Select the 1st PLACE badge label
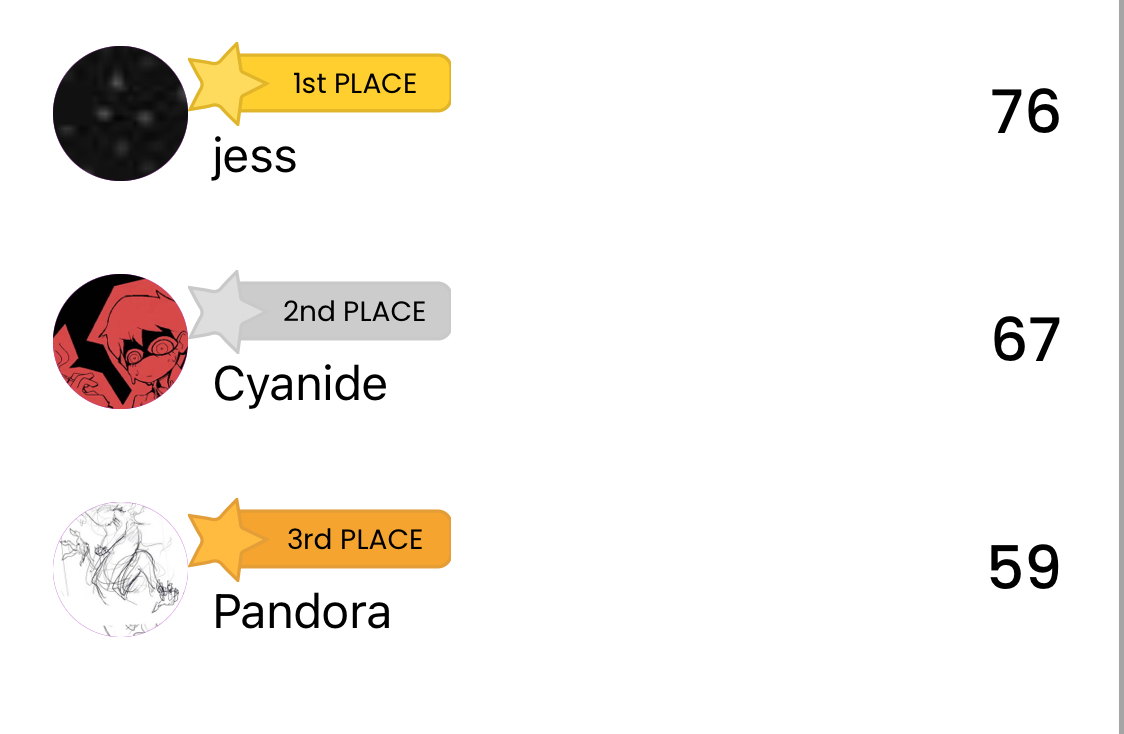The width and height of the screenshot is (1124, 734). coord(355,84)
